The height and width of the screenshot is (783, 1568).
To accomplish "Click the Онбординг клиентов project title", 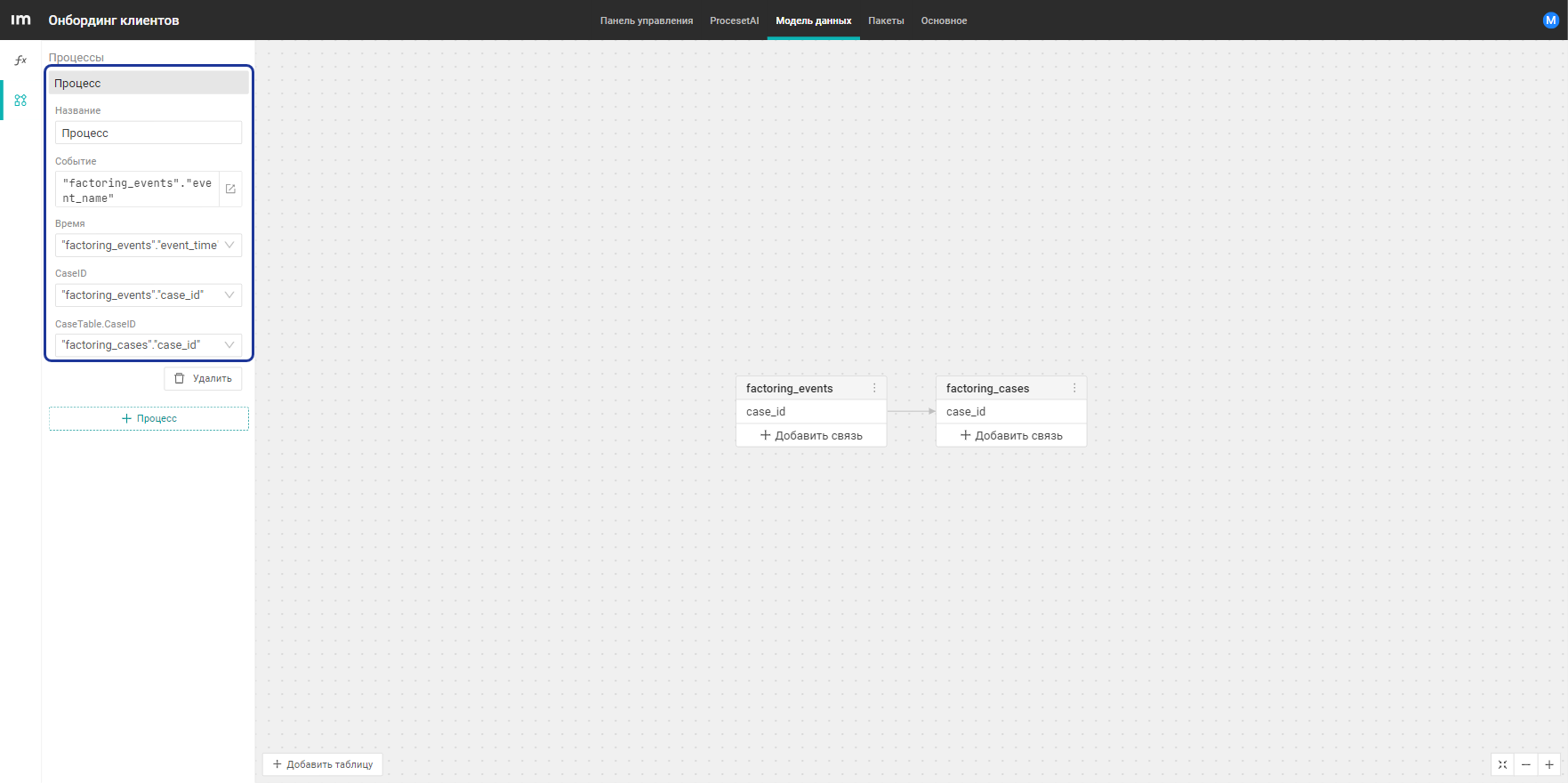I will pyautogui.click(x=114, y=20).
